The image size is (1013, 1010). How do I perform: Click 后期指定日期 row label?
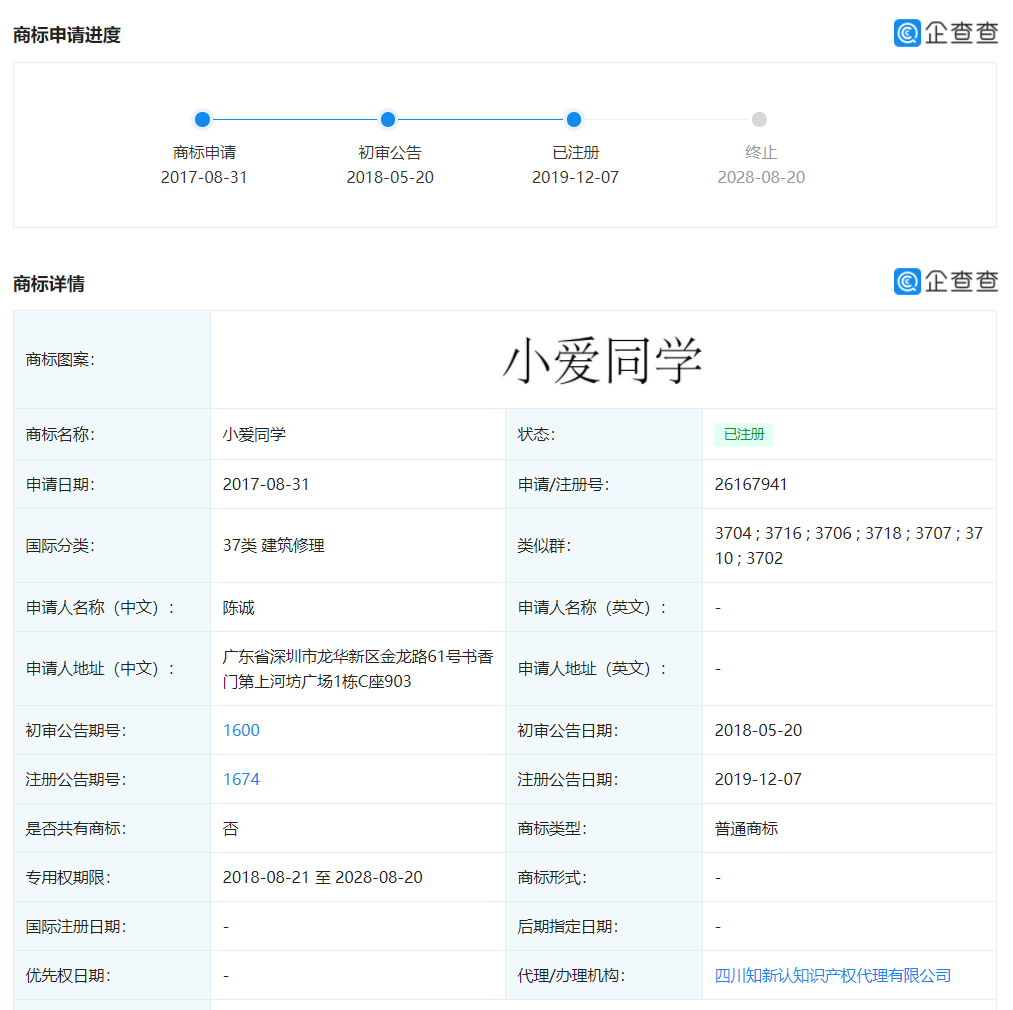pos(568,927)
